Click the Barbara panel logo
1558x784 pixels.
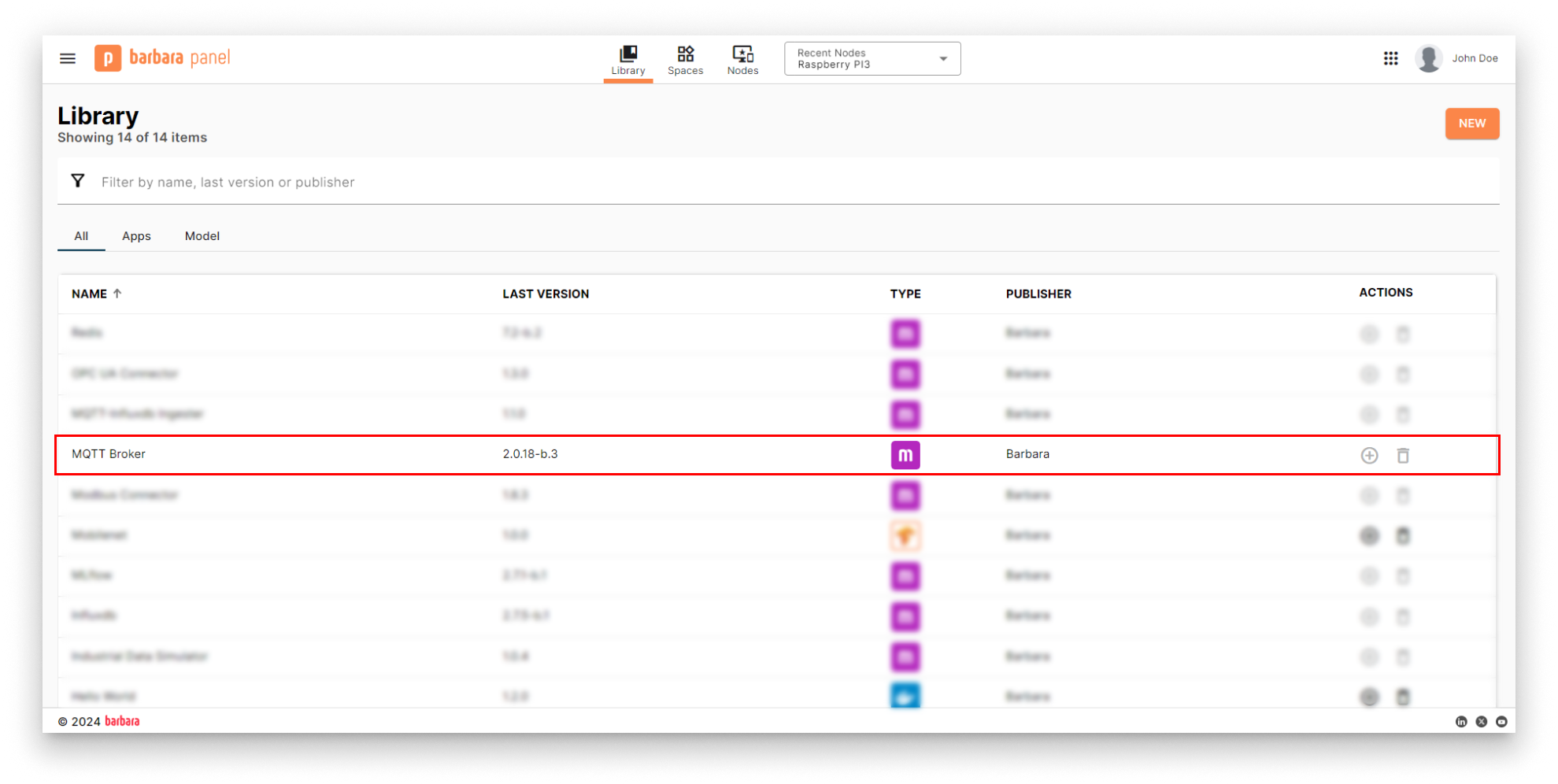coord(161,57)
